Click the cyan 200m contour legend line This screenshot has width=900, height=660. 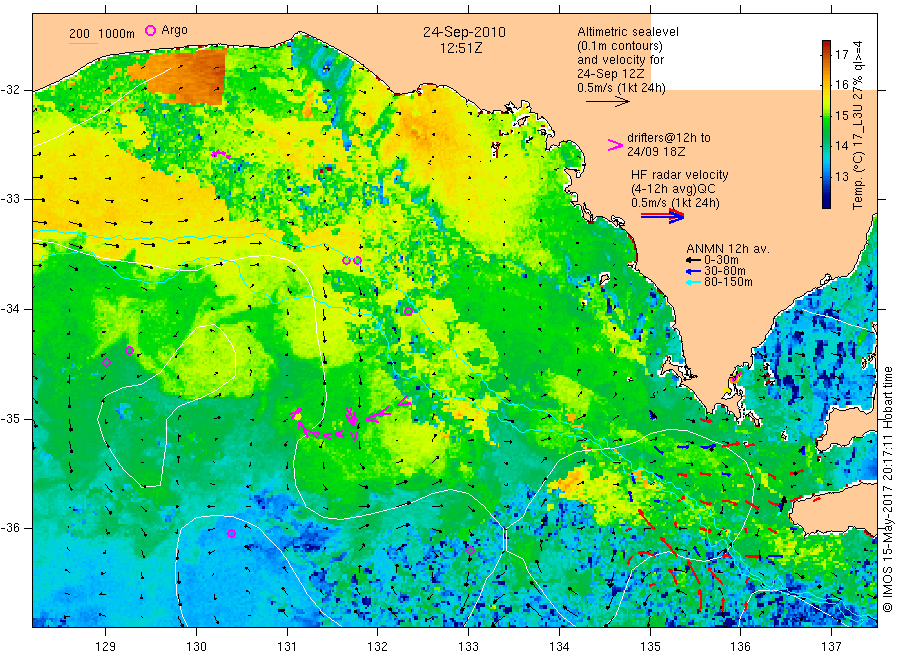83,43
